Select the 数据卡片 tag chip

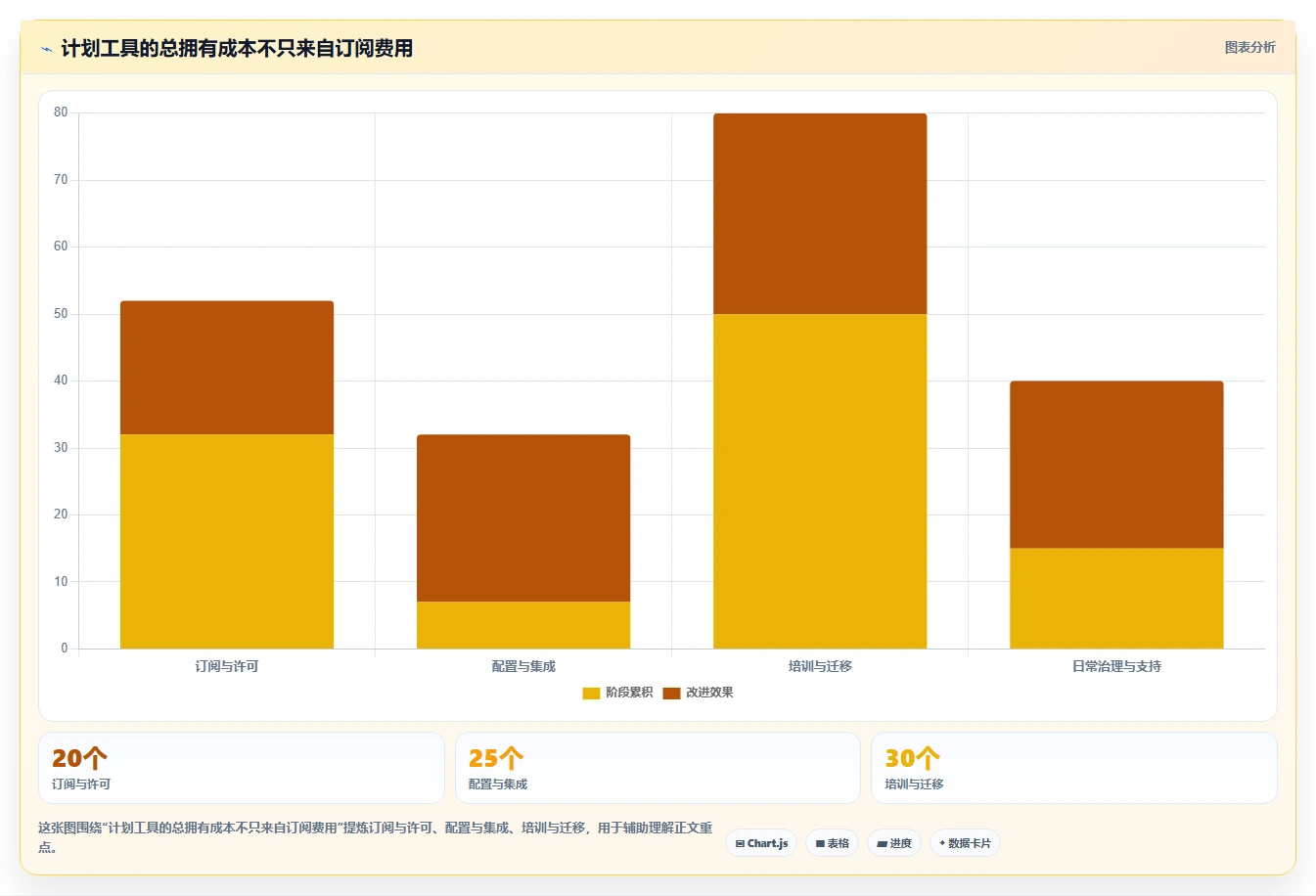coord(965,843)
